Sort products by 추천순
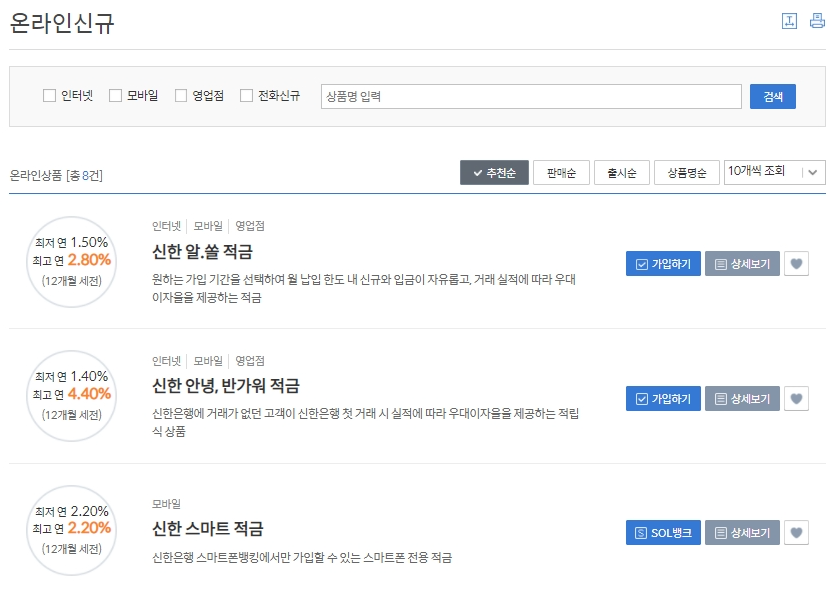 [494, 172]
